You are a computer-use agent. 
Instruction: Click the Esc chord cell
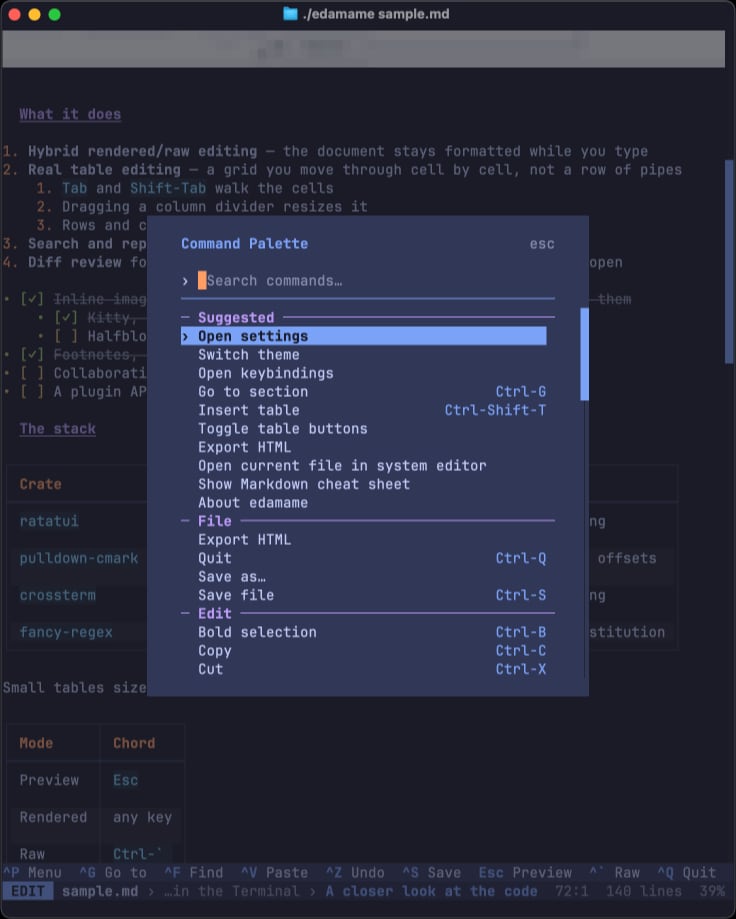click(x=125, y=780)
